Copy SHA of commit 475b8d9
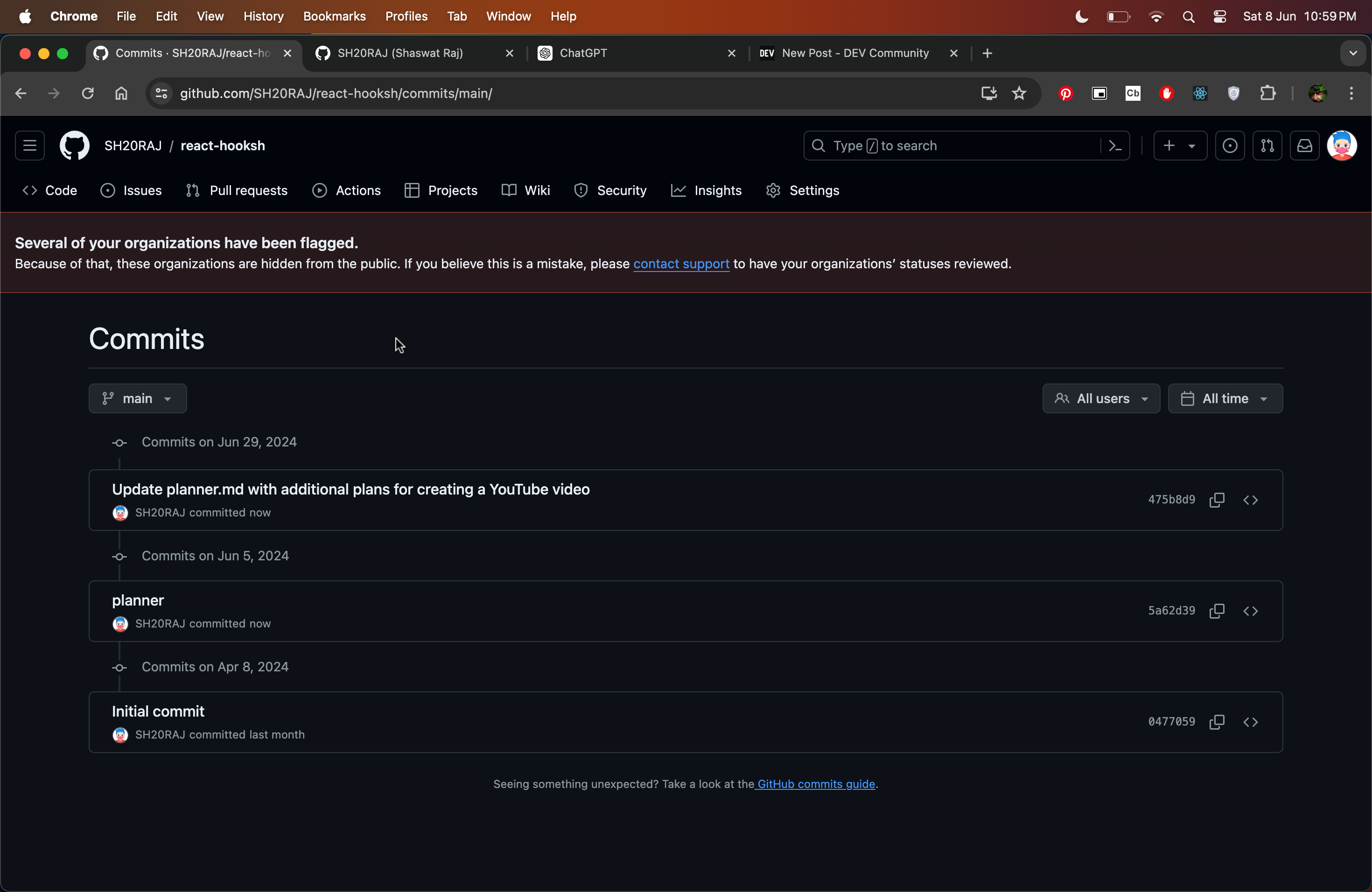Screen dimensions: 1372x892 coord(1216,500)
